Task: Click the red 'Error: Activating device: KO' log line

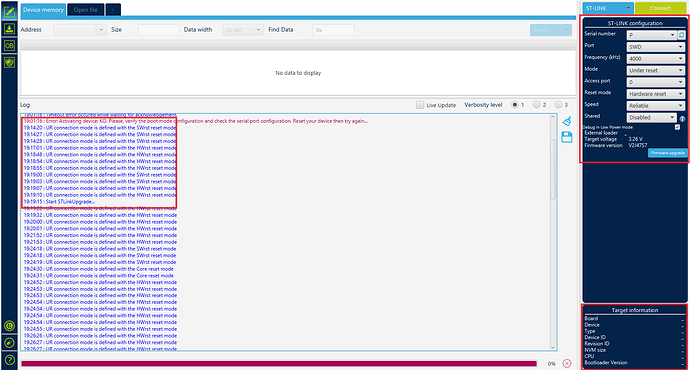Action: coord(195,121)
